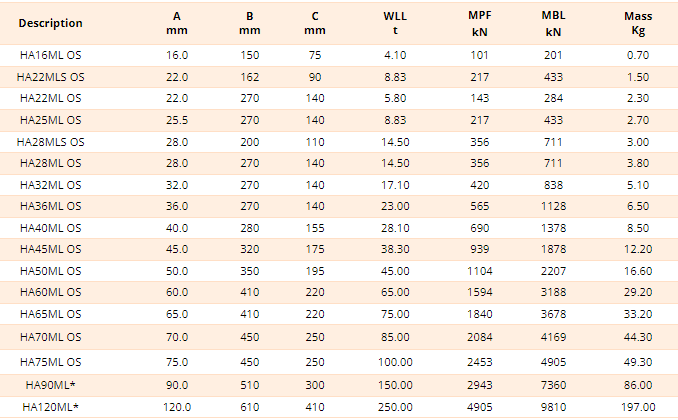
Task: Select the Mass Kg column header
Action: point(638,23)
